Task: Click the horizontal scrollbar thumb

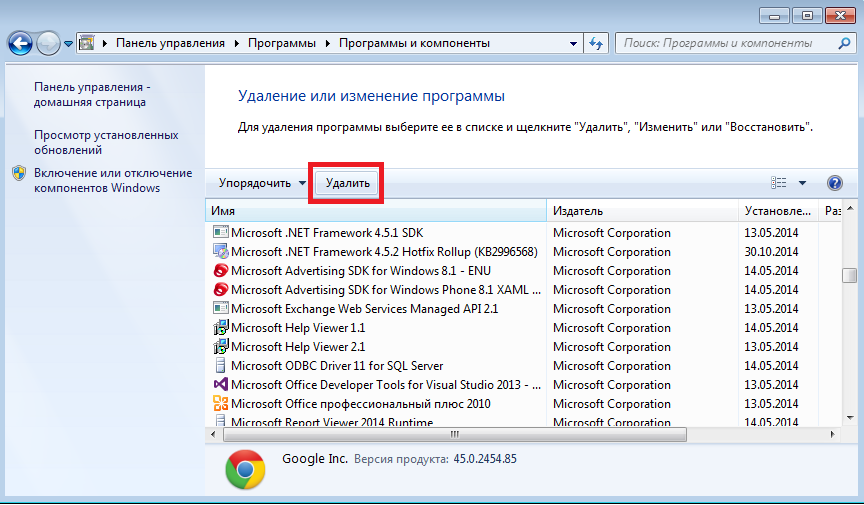Action: tap(455, 434)
